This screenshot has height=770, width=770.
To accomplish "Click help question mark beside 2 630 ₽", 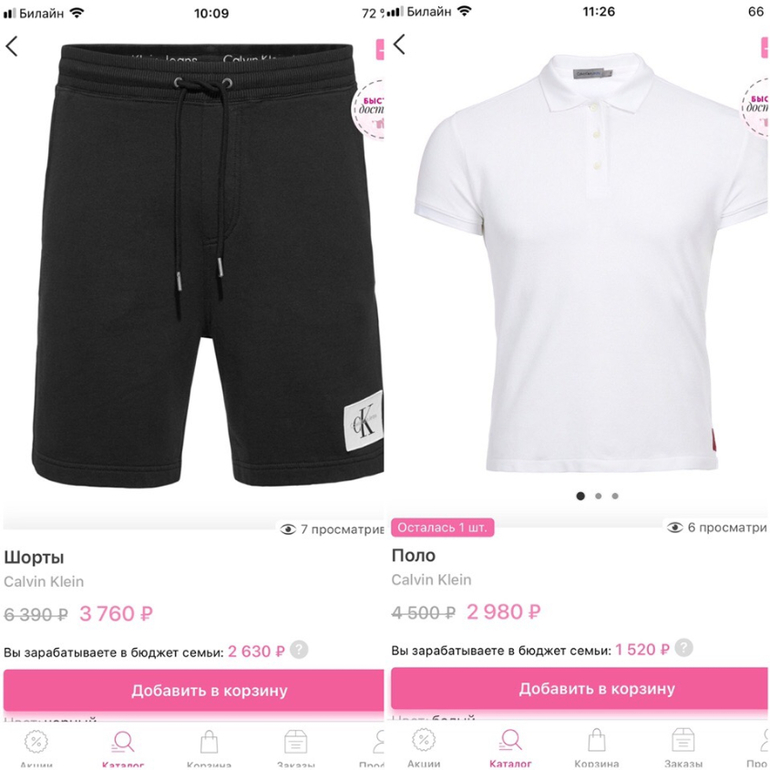I will point(299,649).
